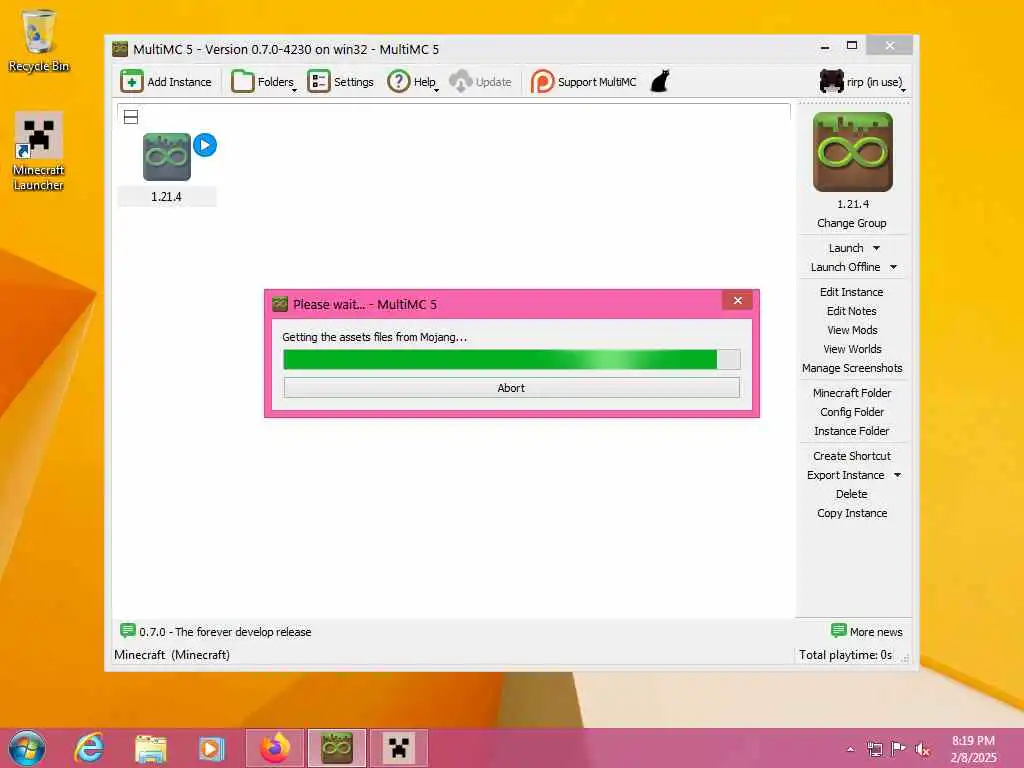Click the Minecraft creeper taskbar button
This screenshot has height=768, width=1024.
coord(398,748)
